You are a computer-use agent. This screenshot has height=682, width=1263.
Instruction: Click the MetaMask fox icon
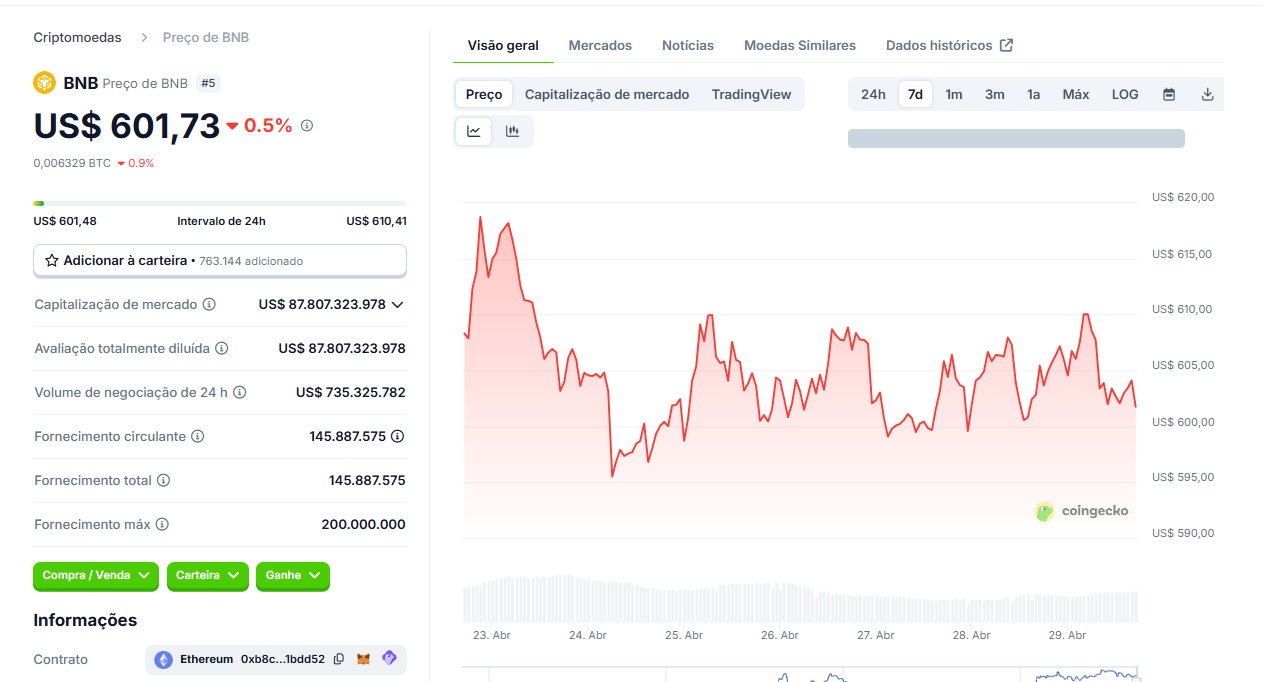(x=364, y=659)
